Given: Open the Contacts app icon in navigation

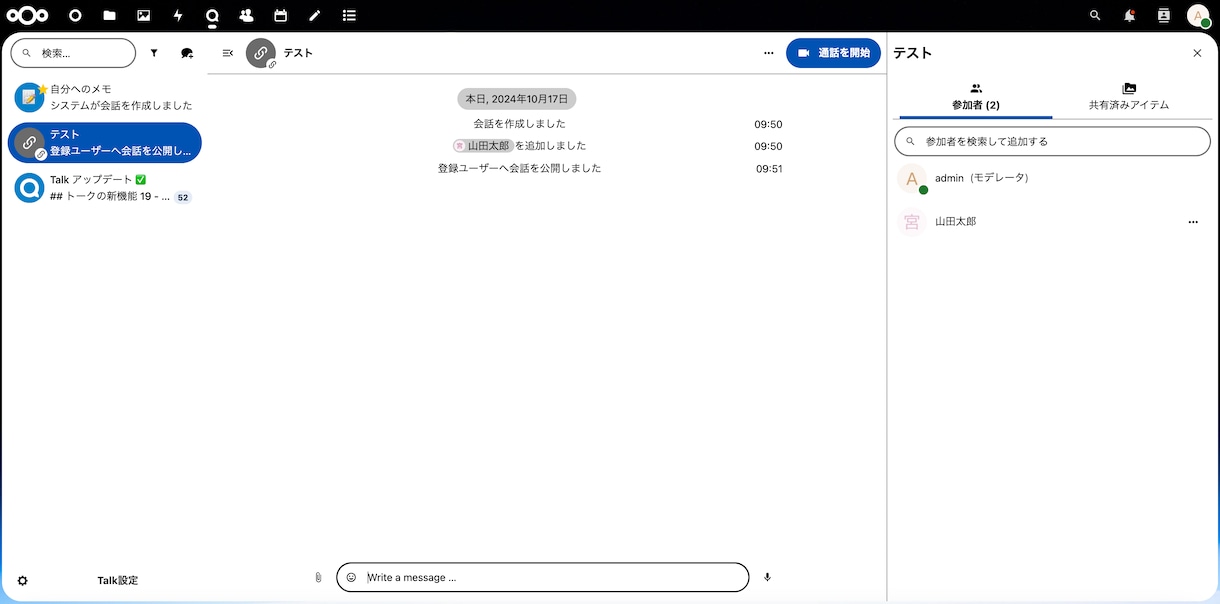Looking at the screenshot, I should (x=246, y=15).
